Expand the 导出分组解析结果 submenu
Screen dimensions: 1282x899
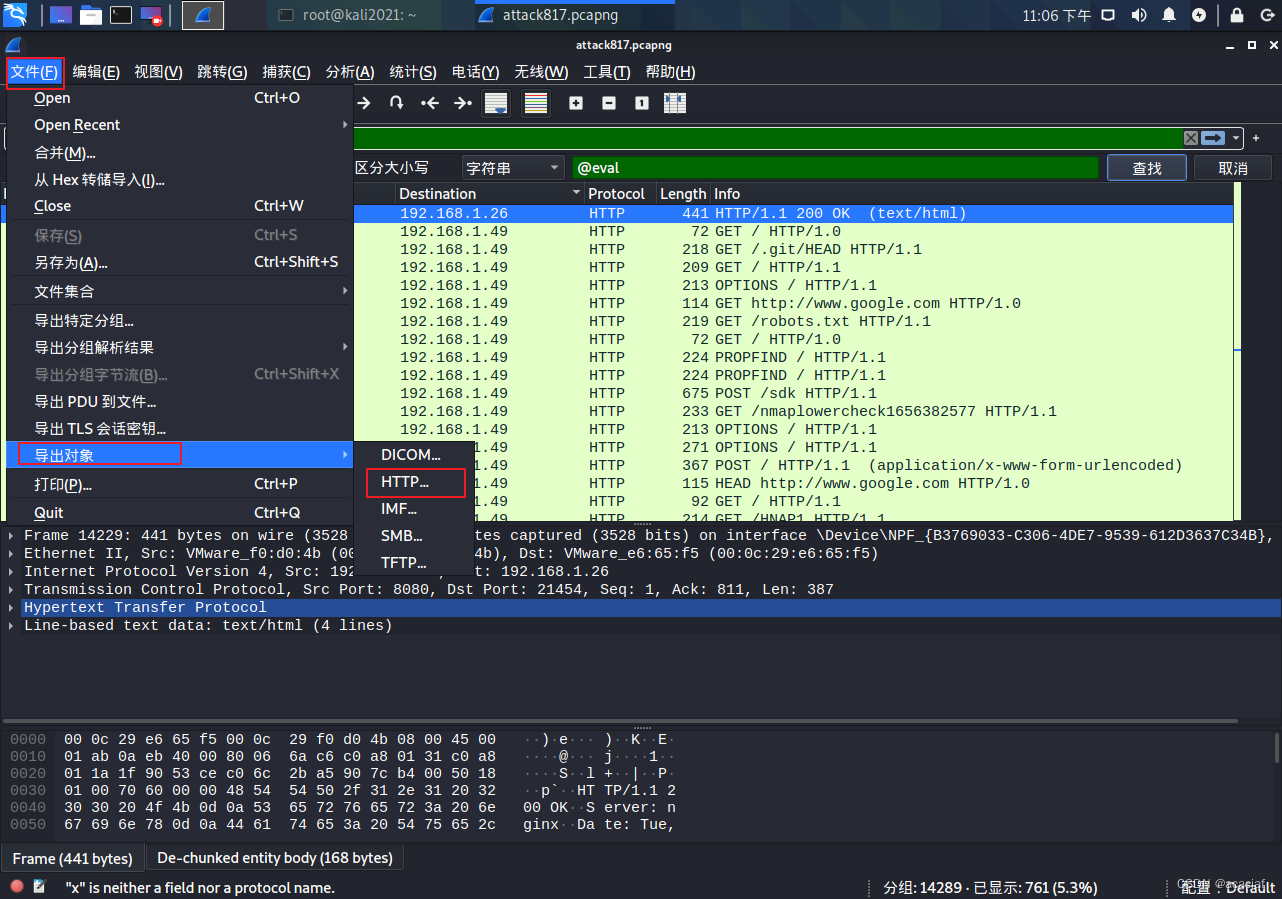pos(180,347)
